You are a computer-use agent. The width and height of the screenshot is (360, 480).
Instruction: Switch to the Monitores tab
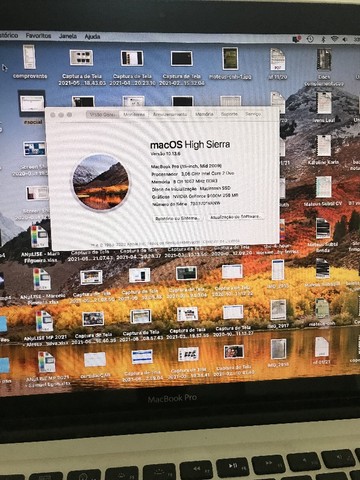point(134,114)
